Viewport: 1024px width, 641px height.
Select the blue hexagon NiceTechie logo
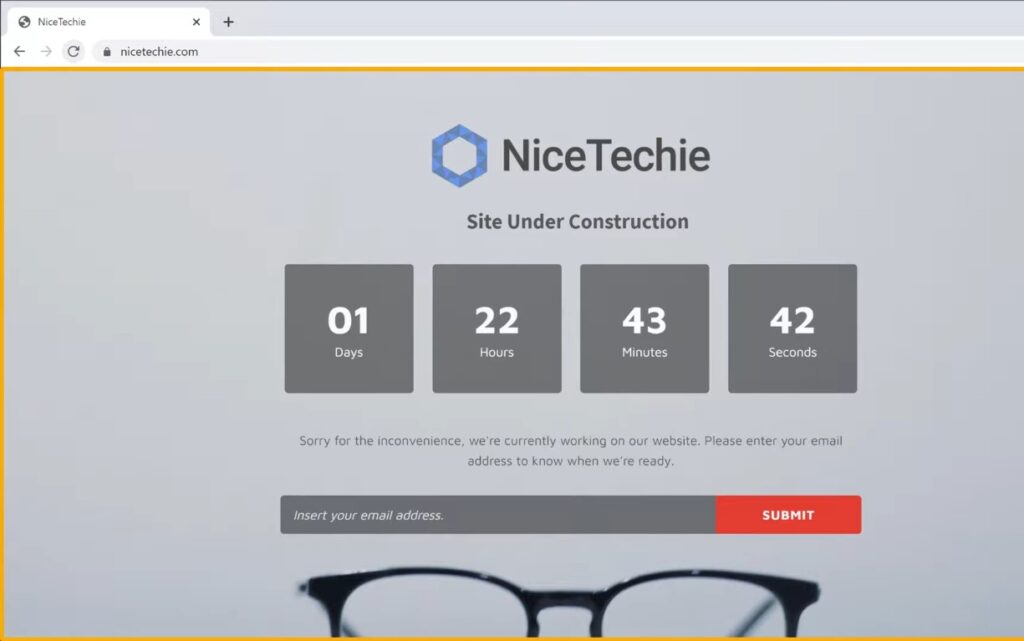coord(459,155)
